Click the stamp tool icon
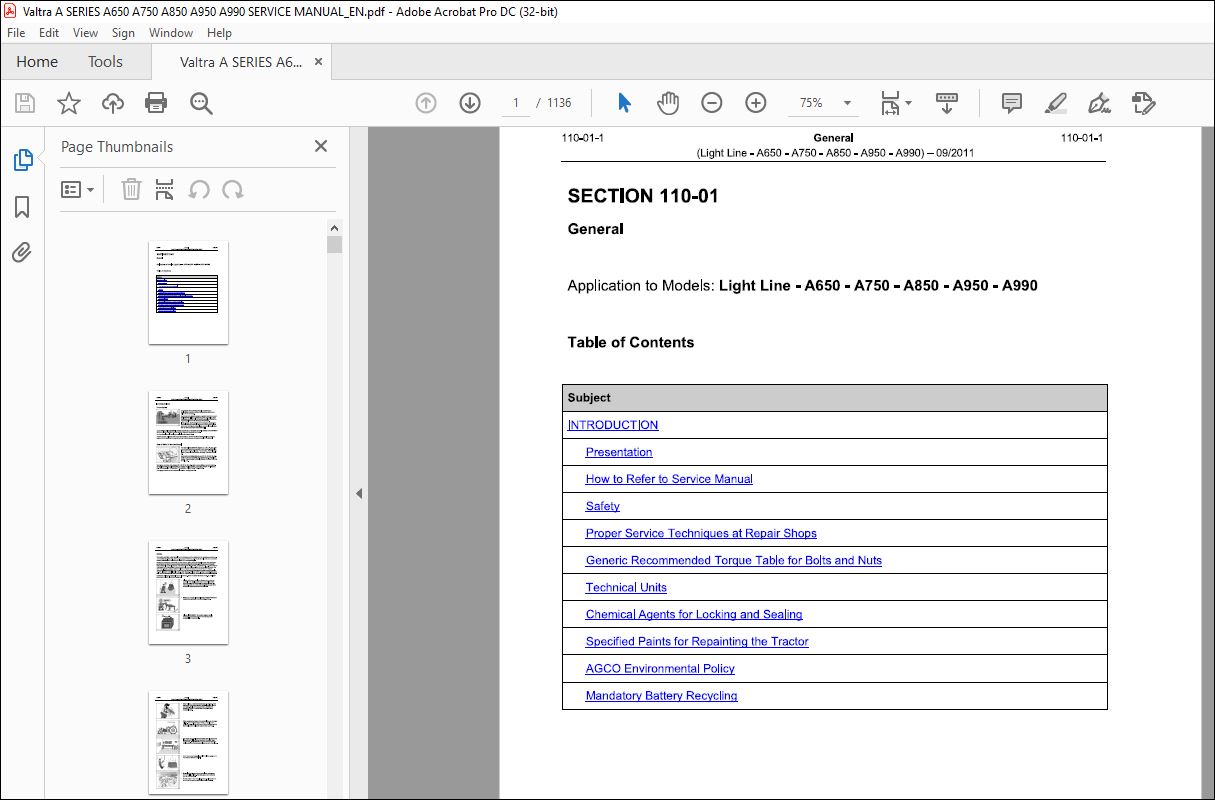The height and width of the screenshot is (800, 1215). (x=1143, y=103)
